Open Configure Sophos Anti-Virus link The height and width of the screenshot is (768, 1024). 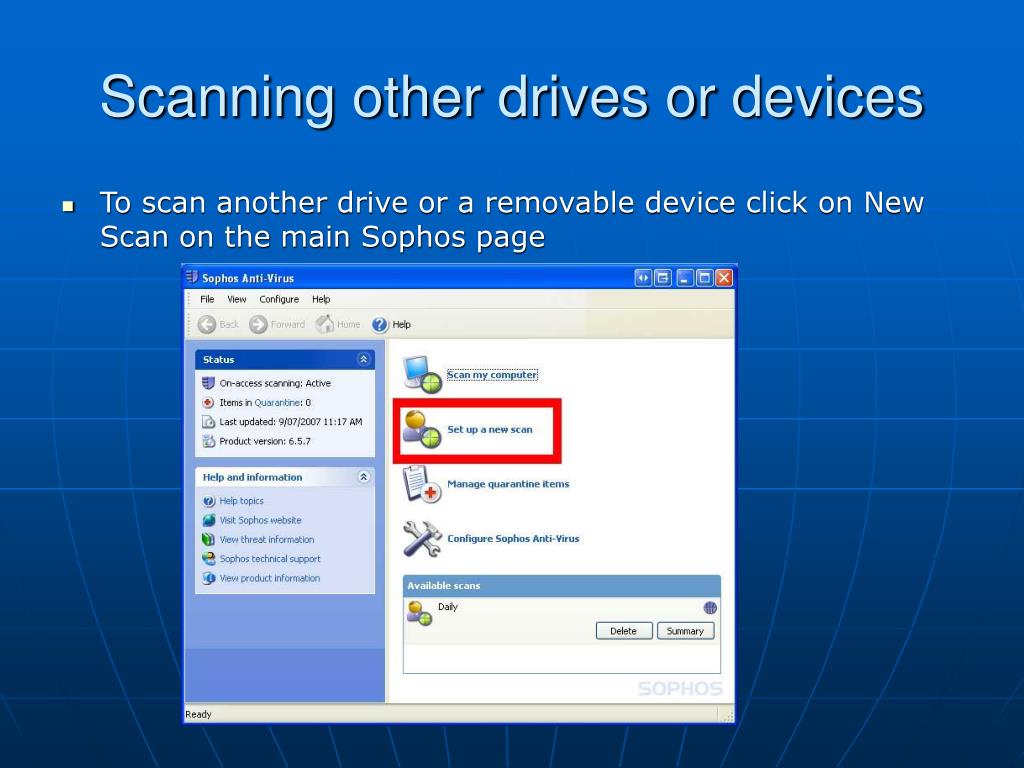click(x=513, y=539)
